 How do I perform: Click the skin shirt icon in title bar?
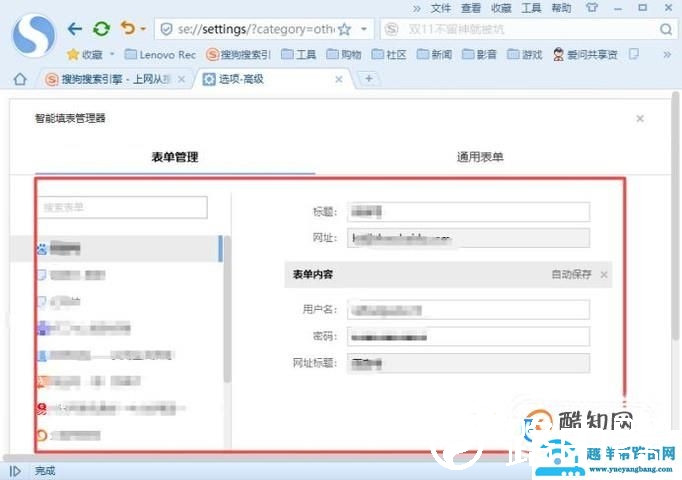coord(592,7)
